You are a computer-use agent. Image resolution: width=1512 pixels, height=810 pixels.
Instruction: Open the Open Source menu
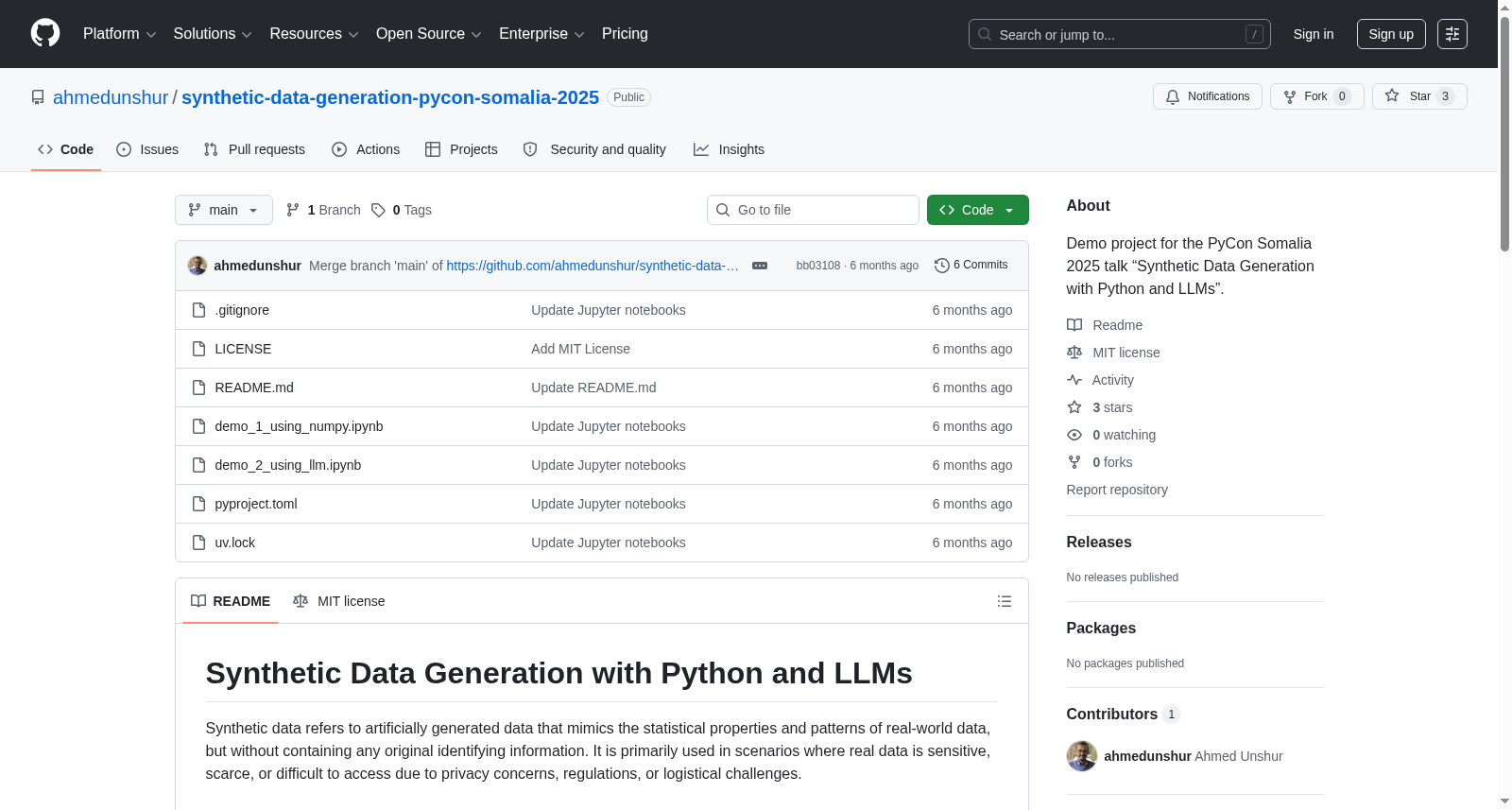[x=429, y=34]
